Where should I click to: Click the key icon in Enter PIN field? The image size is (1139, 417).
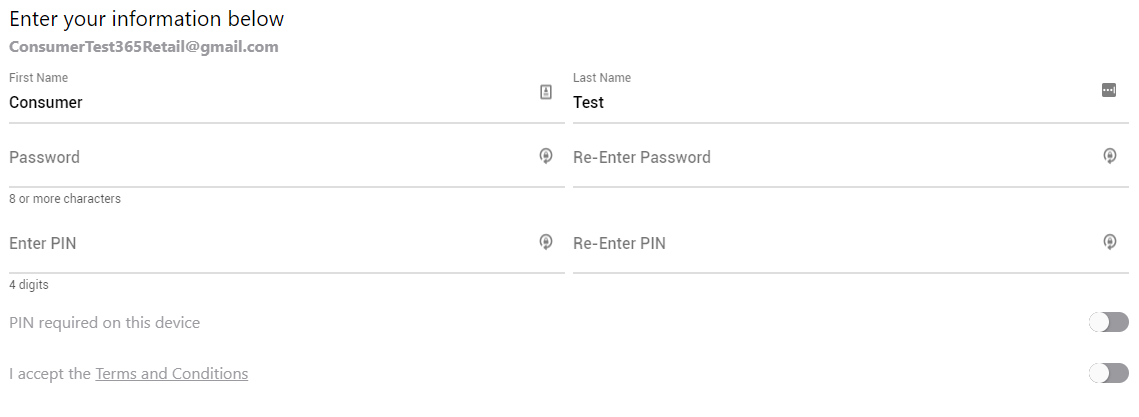tap(546, 242)
